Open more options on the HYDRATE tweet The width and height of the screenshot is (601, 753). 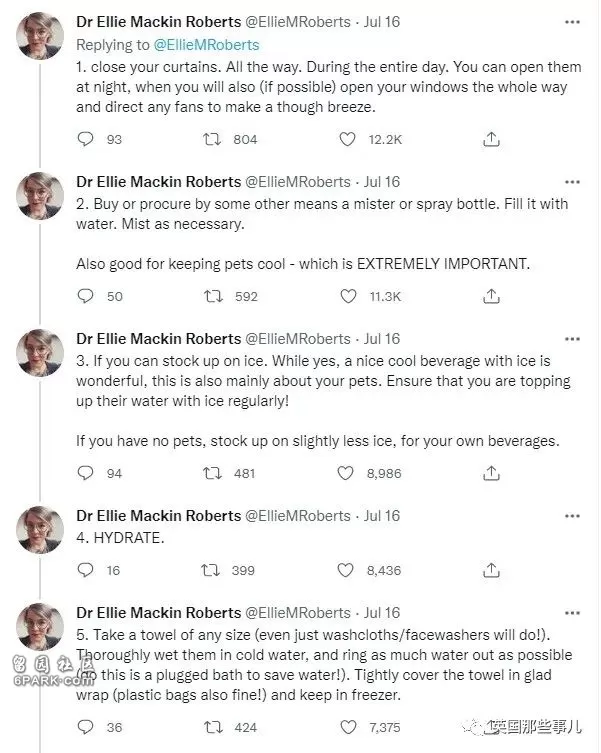coord(572,516)
